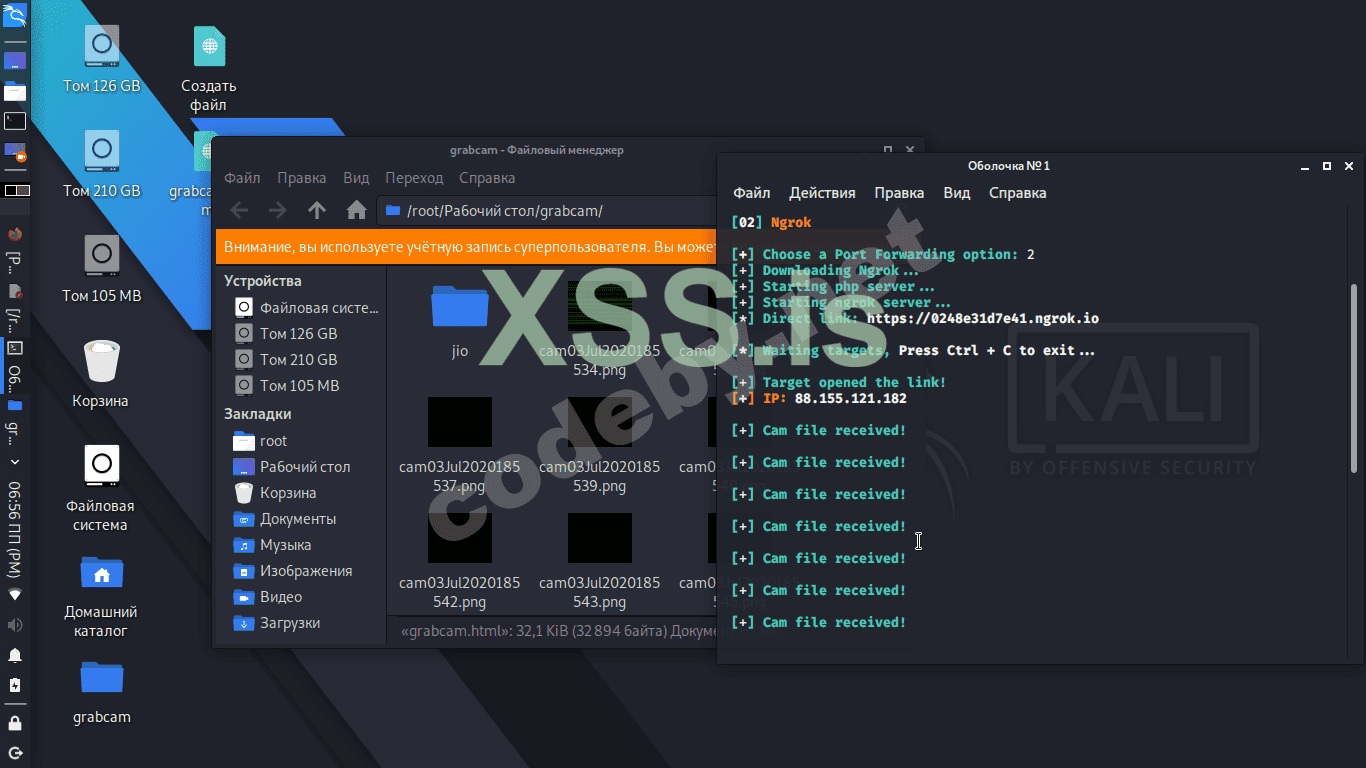Screen dimensions: 1366x768
Task: Open the Корзина bookmark in the sidebar
Action: pos(275,493)
